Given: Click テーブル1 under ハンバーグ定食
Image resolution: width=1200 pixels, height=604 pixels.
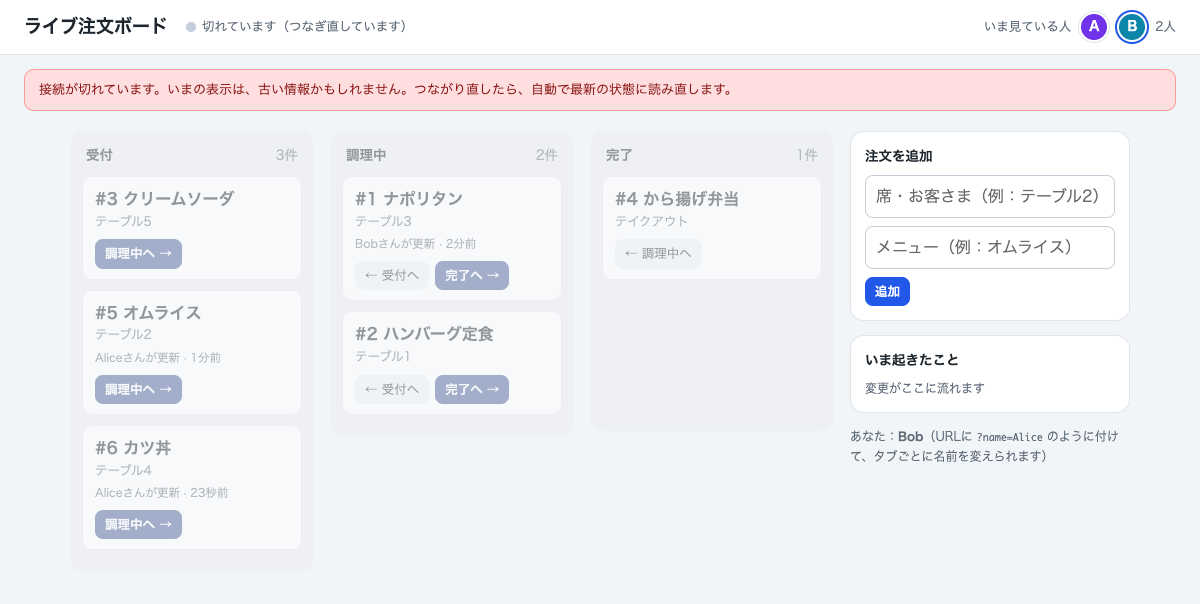Looking at the screenshot, I should tap(383, 356).
